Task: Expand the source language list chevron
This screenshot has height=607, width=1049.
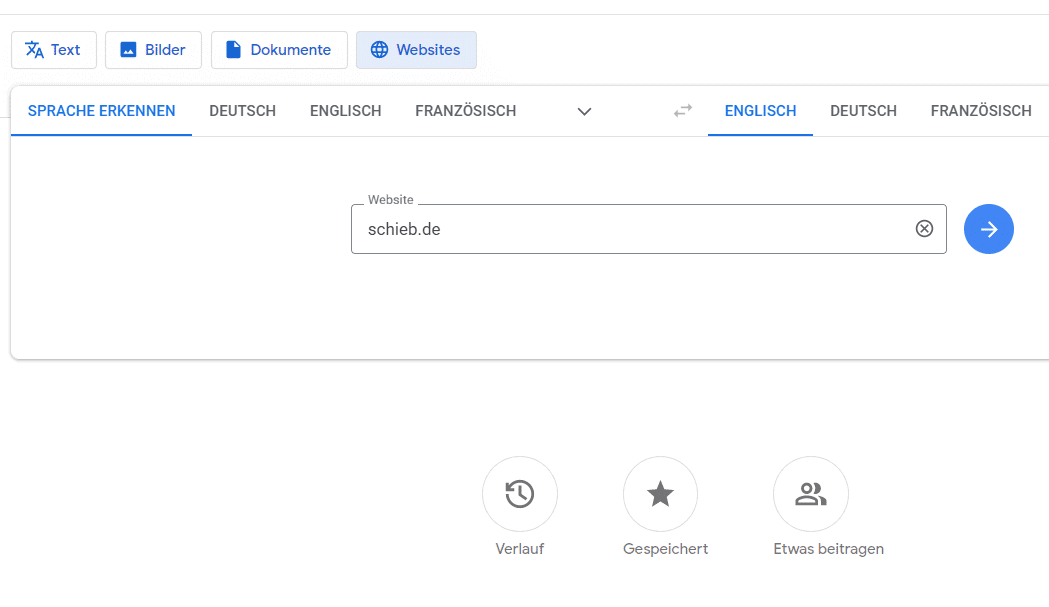Action: click(585, 111)
